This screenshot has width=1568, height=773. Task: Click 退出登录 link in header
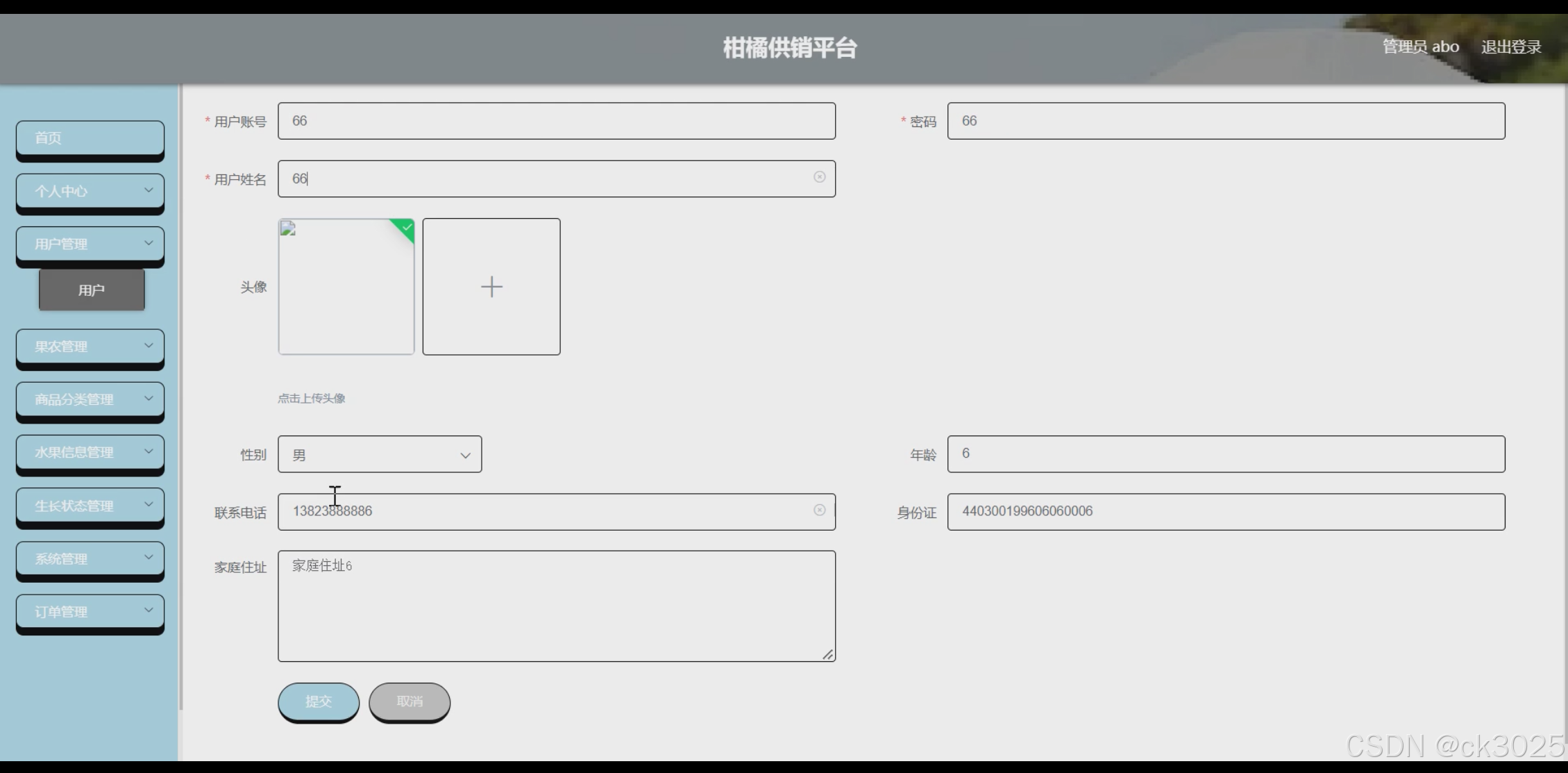coord(1510,47)
